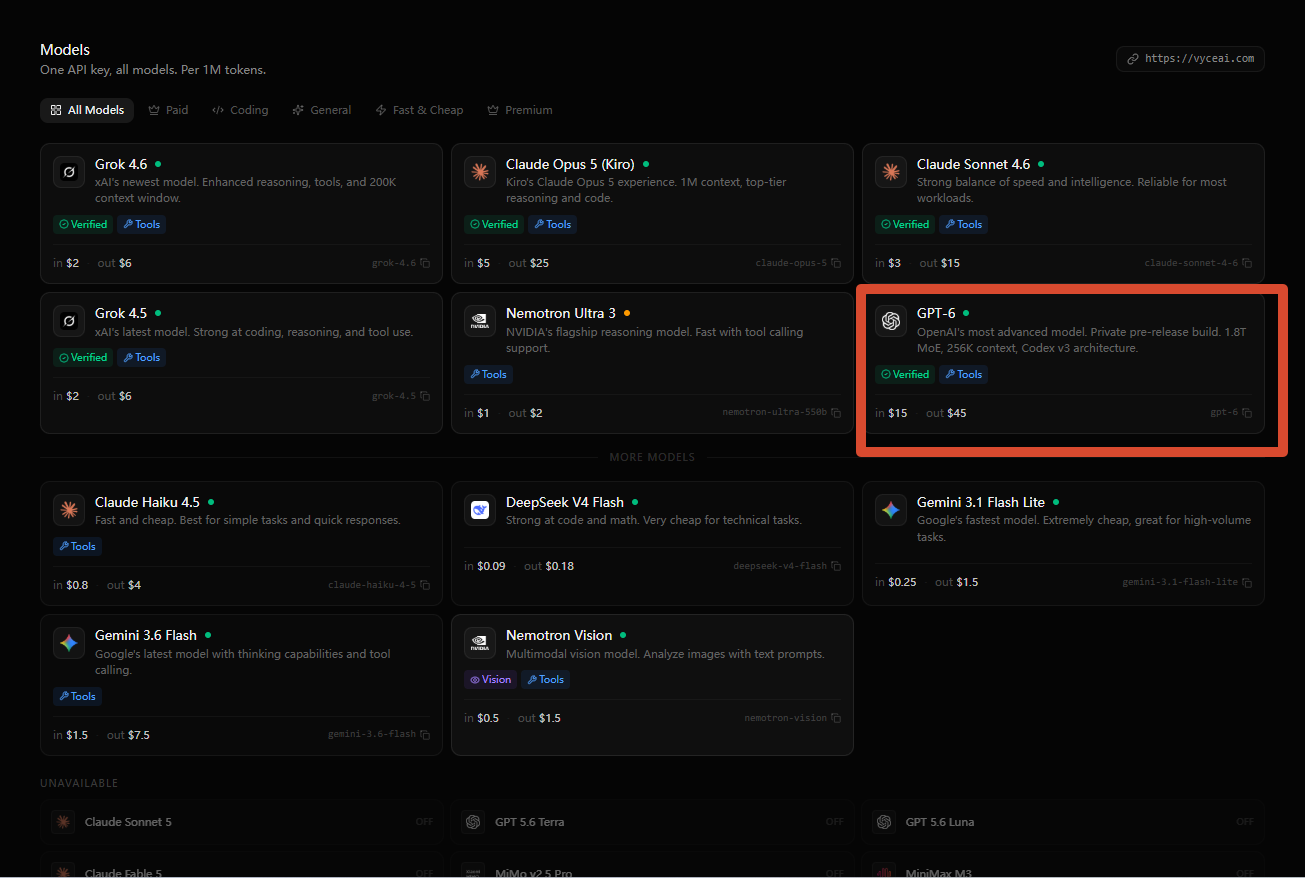
Task: Click the DeepSeek in $0.09 price
Action: 485,566
